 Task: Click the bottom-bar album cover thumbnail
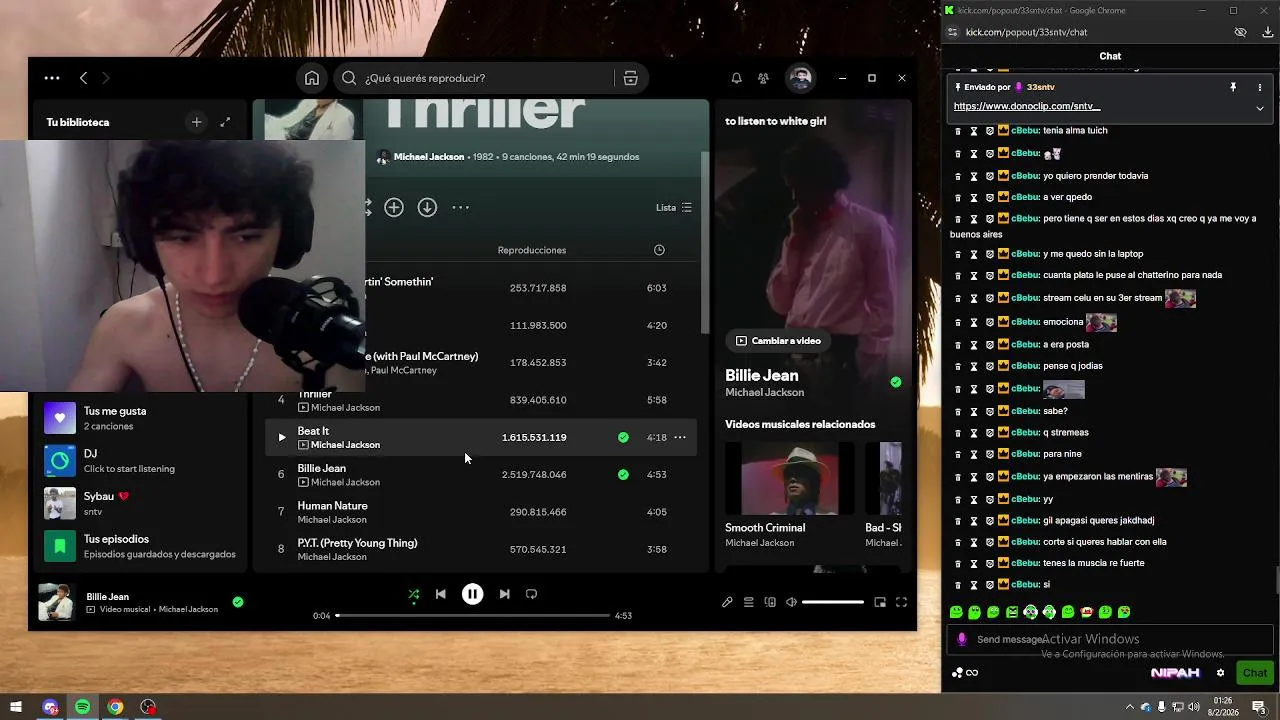click(56, 602)
